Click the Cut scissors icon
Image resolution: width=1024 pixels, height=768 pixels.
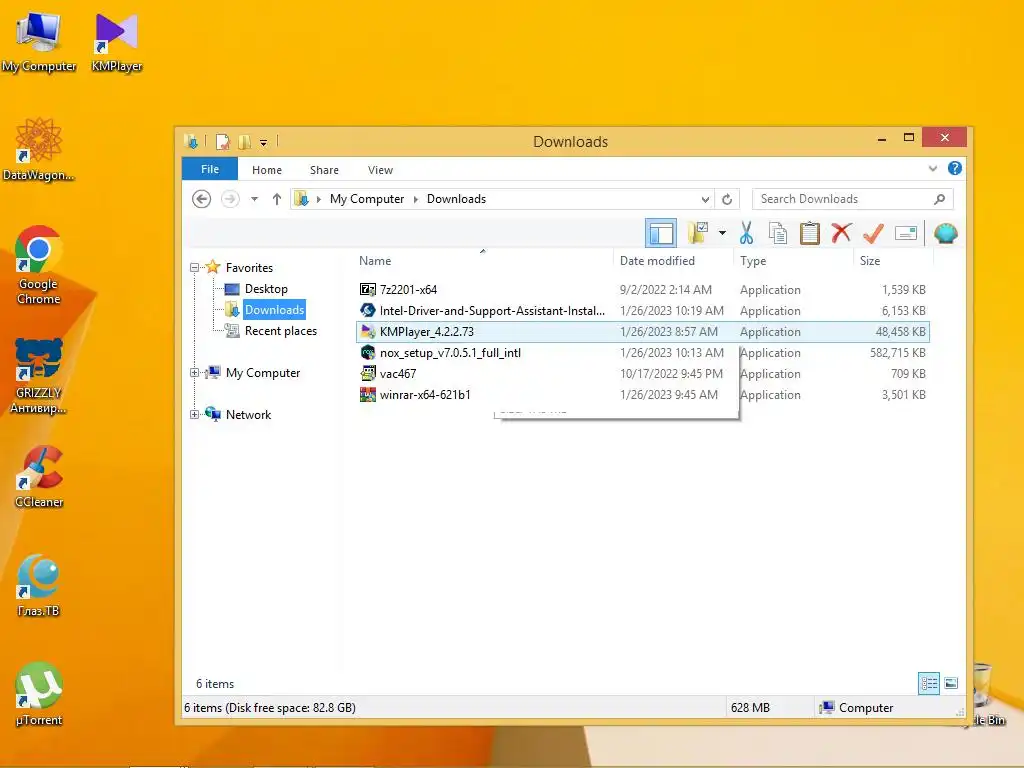[746, 233]
